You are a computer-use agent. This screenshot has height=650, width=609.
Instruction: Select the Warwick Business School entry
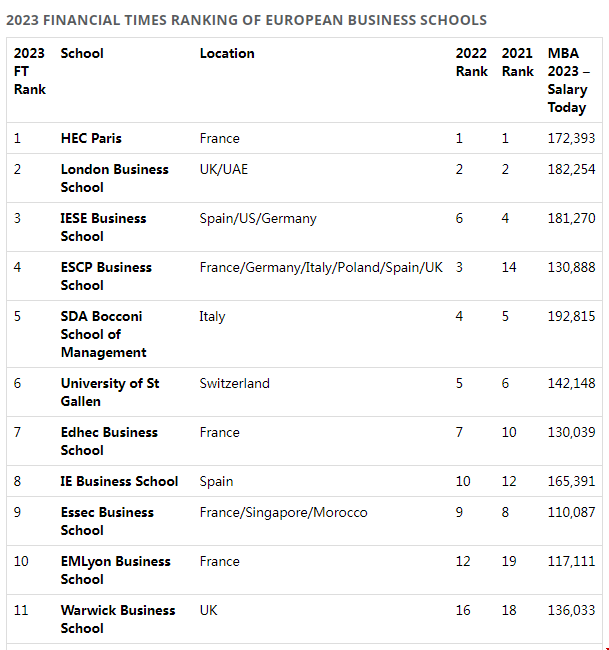[x=117, y=619]
